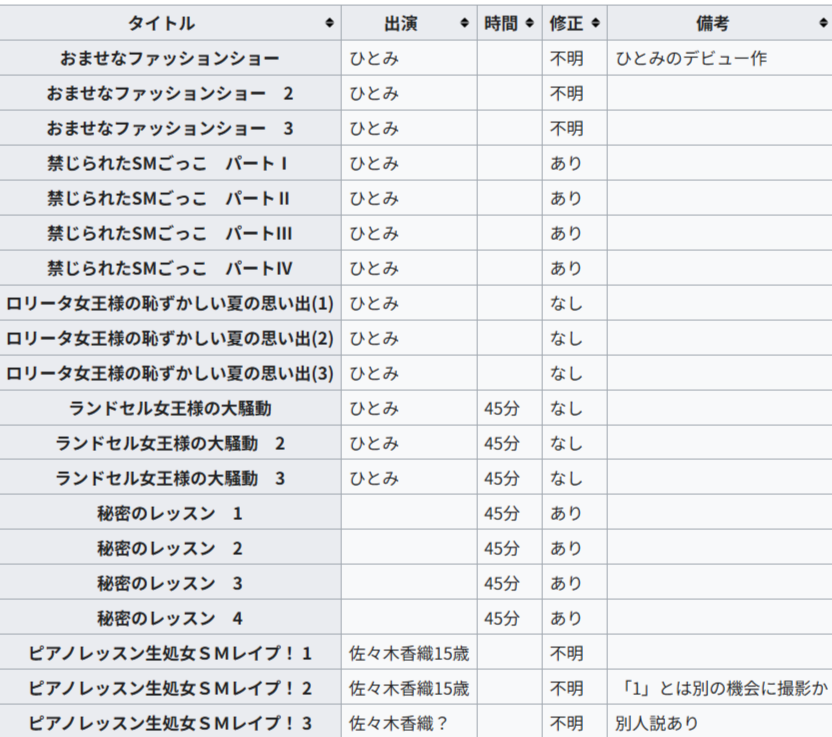Select あり in the 秘密のレッスン 4 row
832x737 pixels.
pyautogui.click(x=566, y=618)
